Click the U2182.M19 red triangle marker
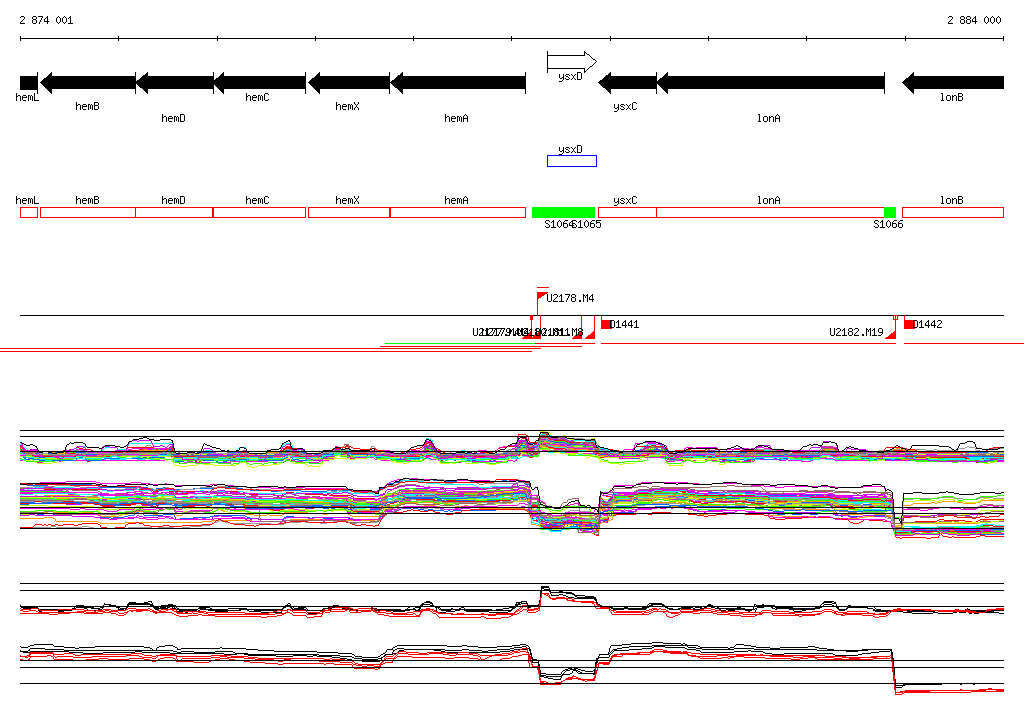Screen dimensions: 1024x714 (891, 334)
